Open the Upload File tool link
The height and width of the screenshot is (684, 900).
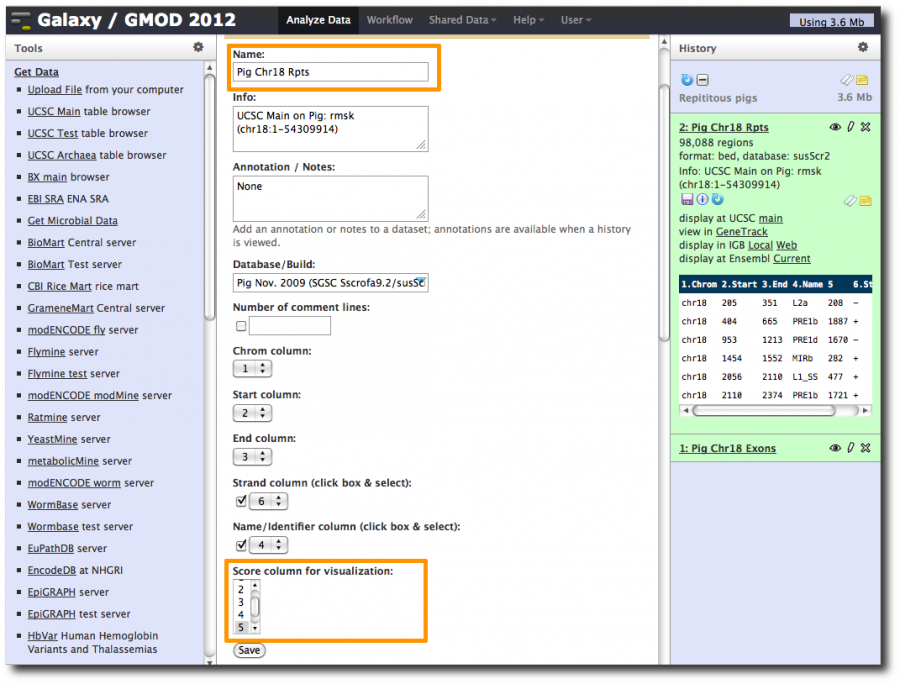point(55,90)
